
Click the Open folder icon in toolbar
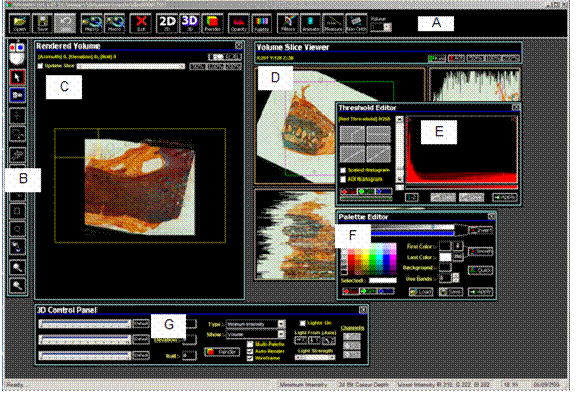point(20,23)
